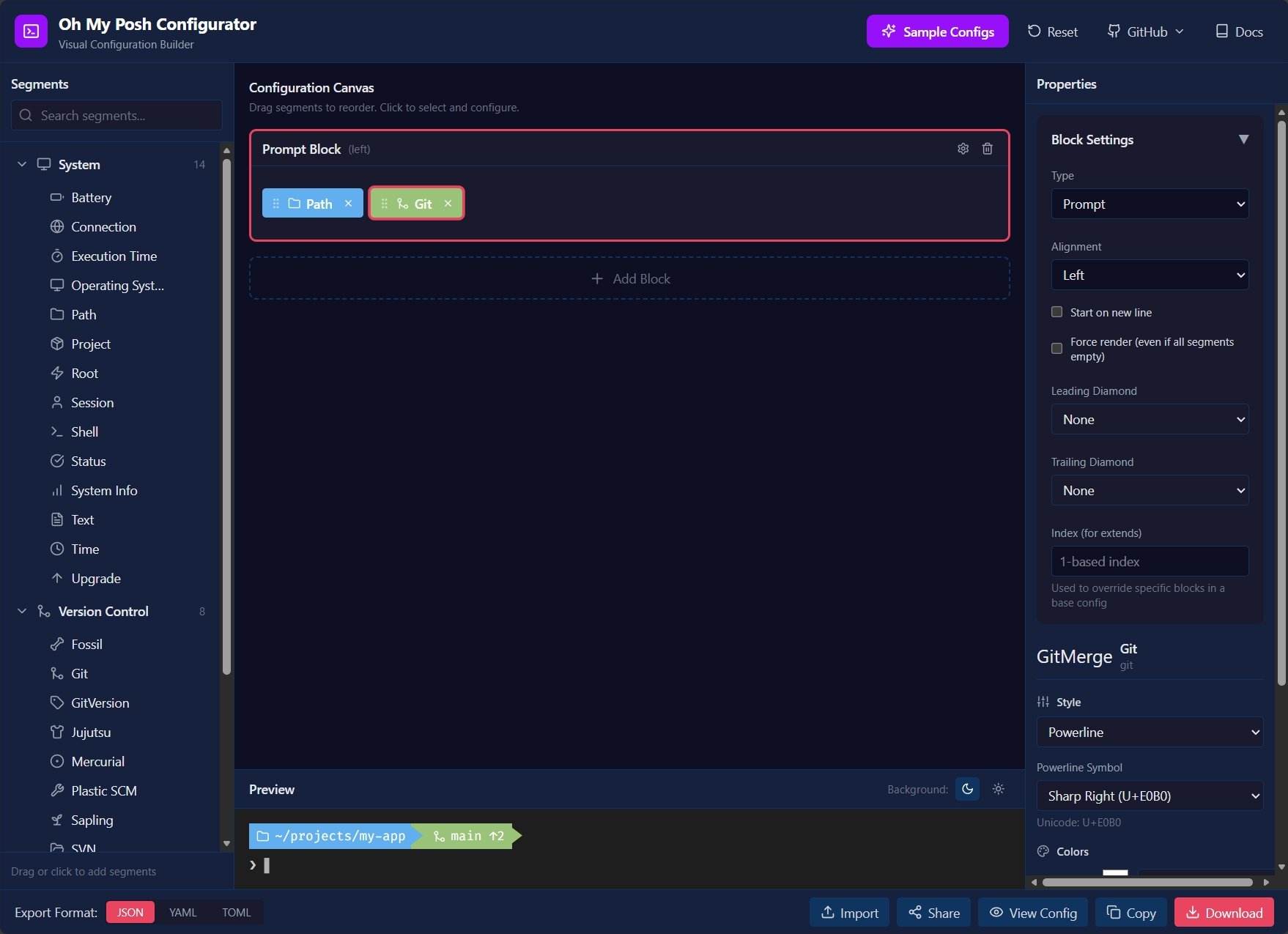Import a configuration file
The image size is (1288, 934).
[849, 913]
